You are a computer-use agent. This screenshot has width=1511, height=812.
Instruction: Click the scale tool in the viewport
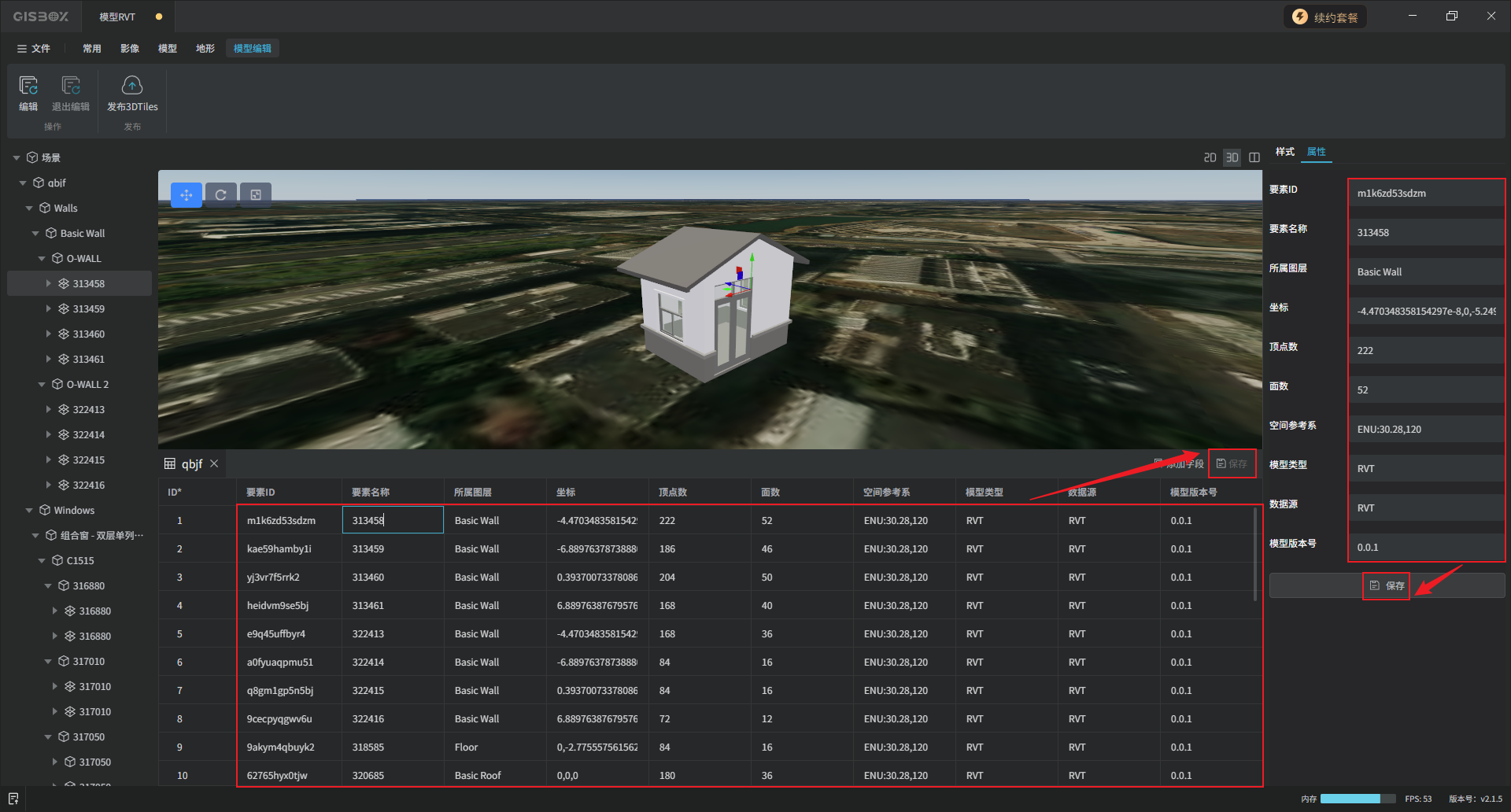(256, 195)
